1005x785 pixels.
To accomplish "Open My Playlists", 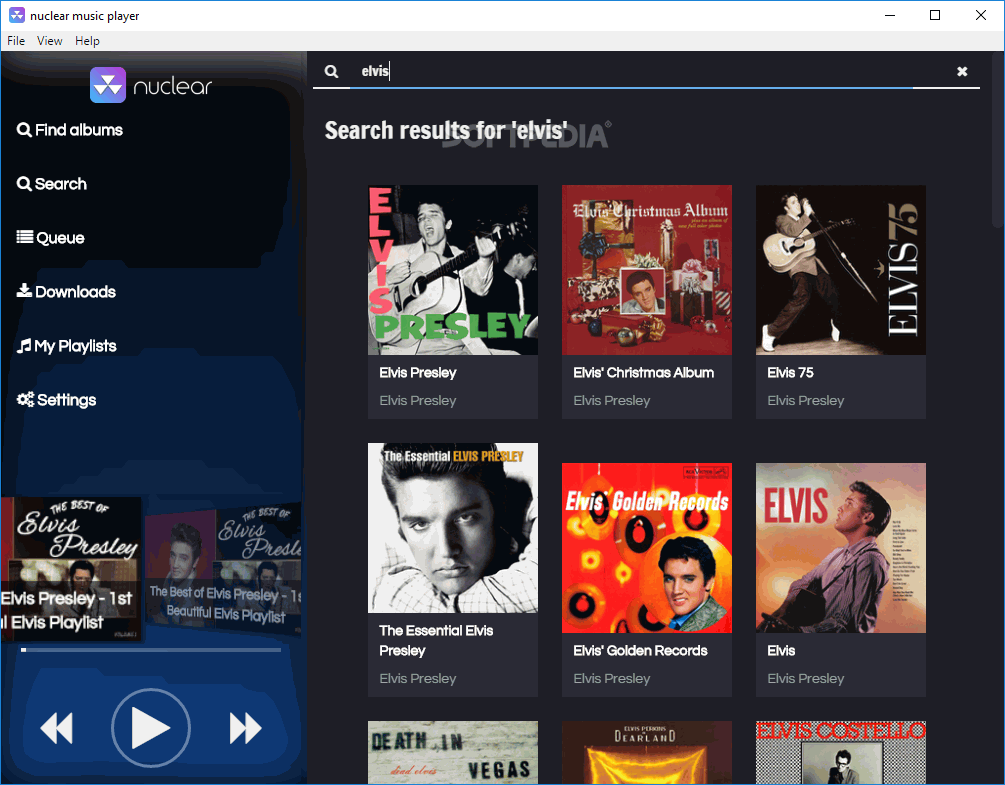I will click(x=67, y=346).
